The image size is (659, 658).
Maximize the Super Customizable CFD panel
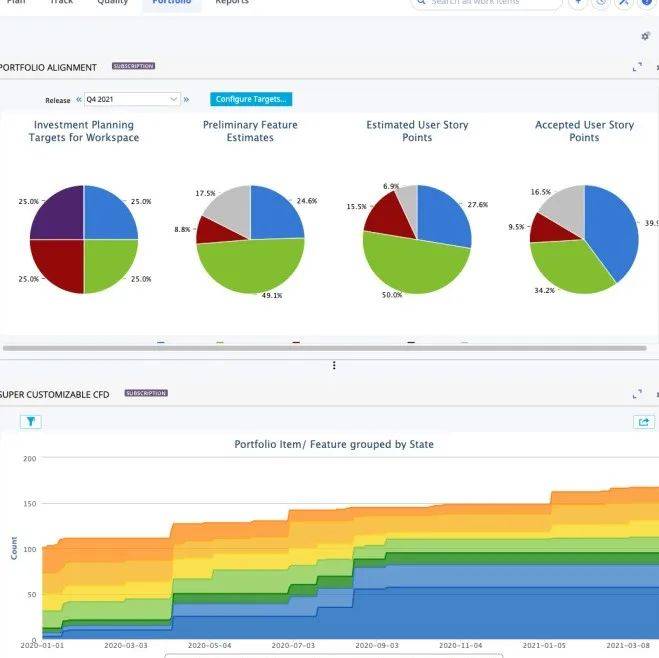(637, 394)
